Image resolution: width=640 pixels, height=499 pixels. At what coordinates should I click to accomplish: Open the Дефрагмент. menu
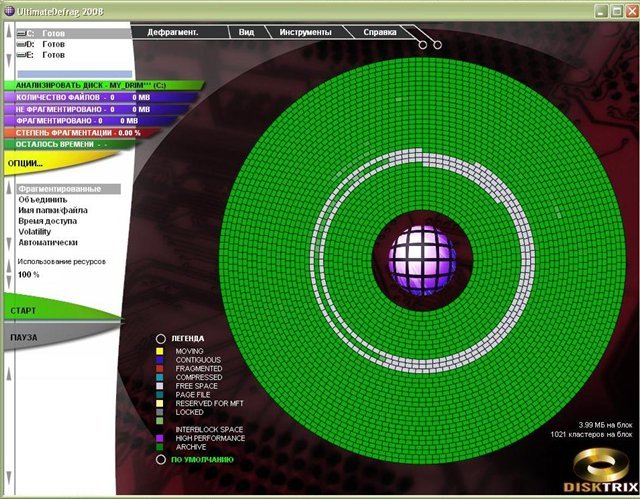click(173, 32)
